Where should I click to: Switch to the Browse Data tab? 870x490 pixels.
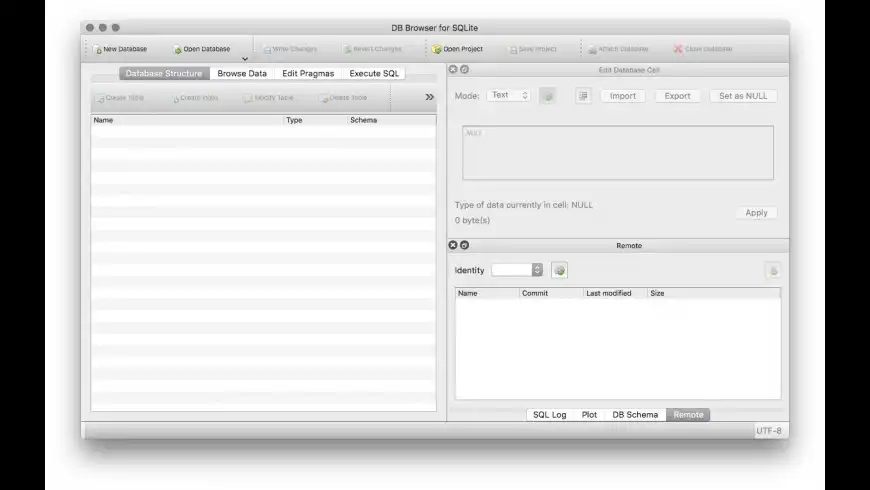[242, 73]
